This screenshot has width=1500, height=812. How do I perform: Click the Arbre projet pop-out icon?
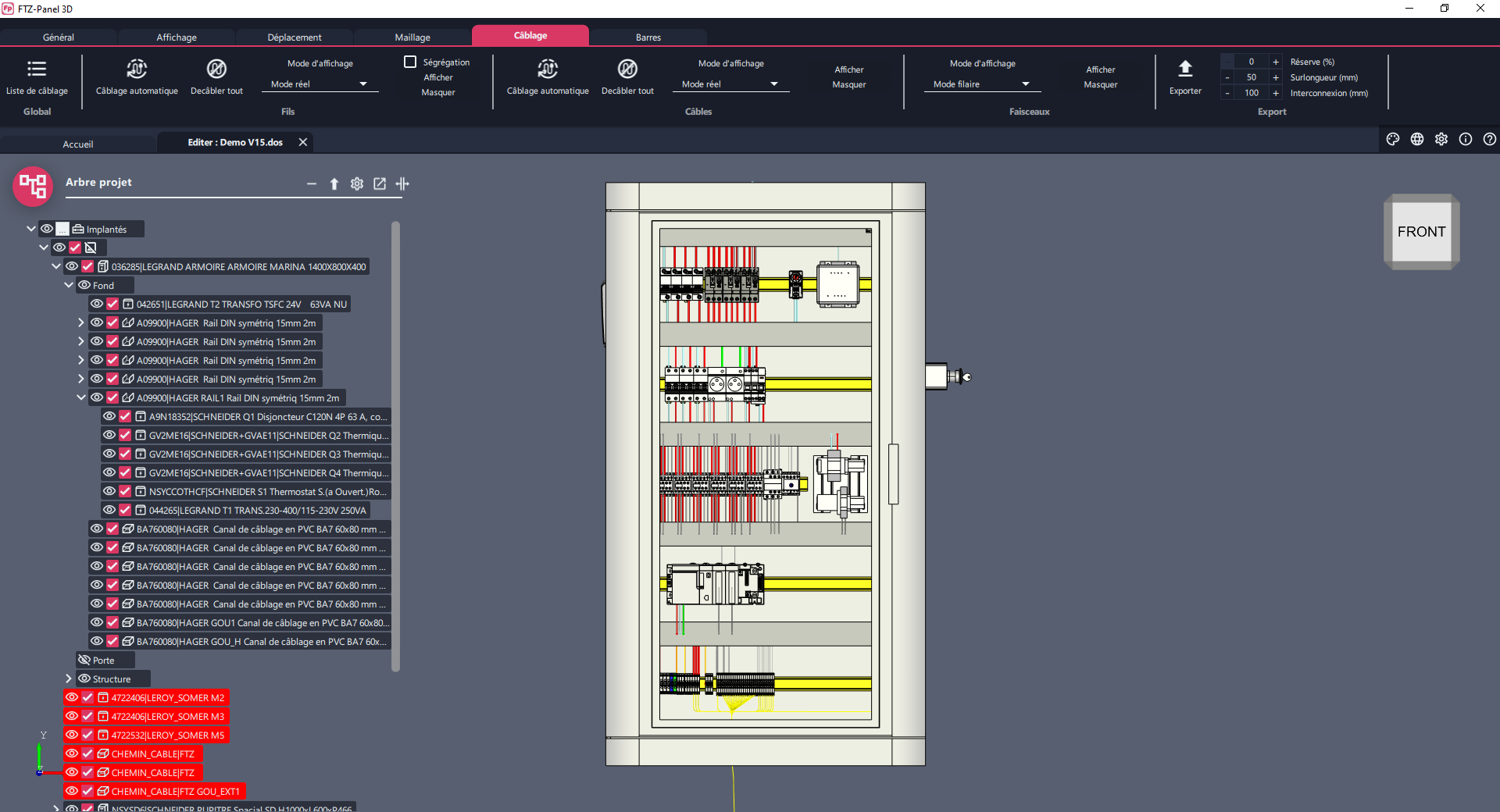click(380, 183)
